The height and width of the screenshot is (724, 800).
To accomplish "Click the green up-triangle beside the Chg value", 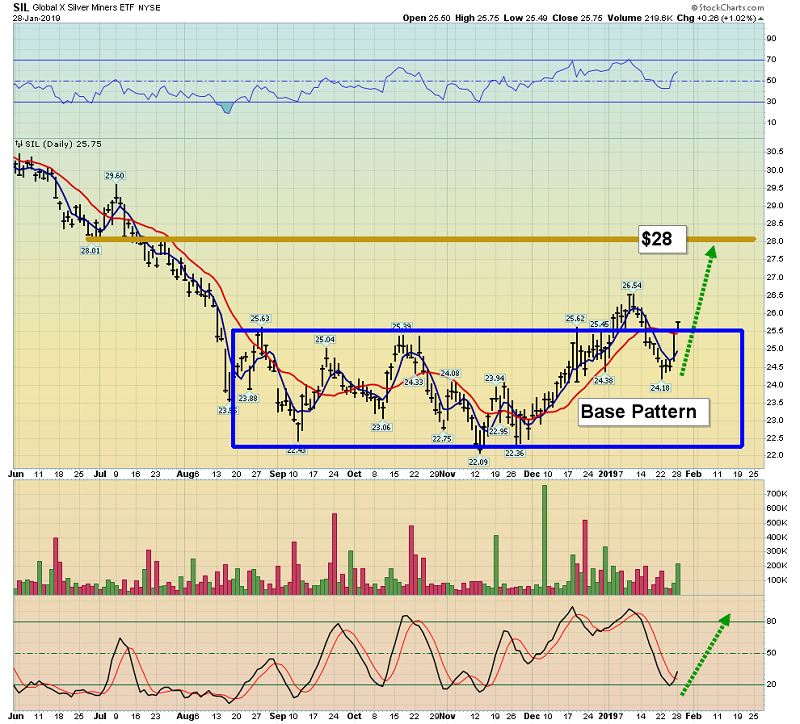I will pos(761,18).
